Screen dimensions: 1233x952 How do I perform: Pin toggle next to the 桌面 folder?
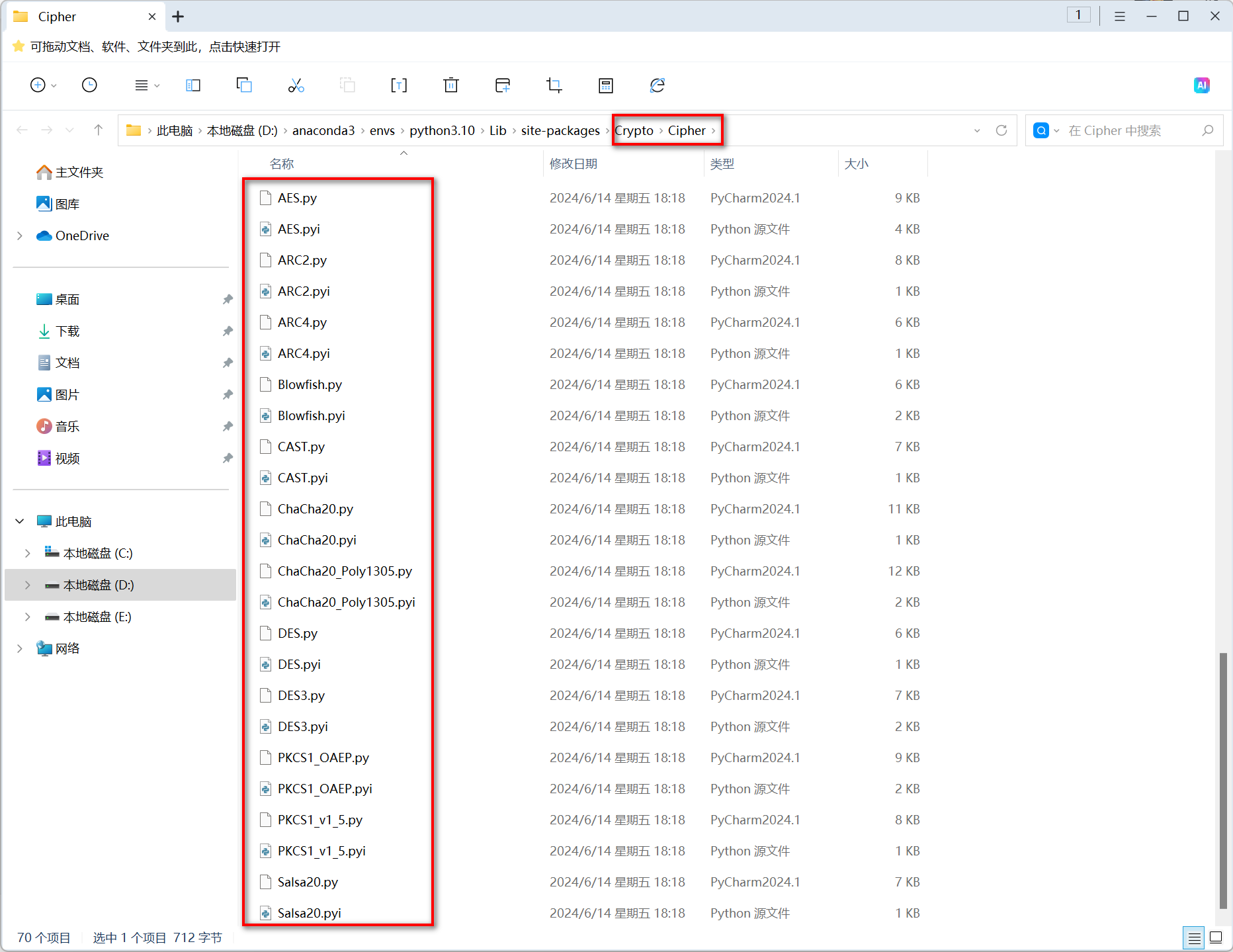(228, 299)
